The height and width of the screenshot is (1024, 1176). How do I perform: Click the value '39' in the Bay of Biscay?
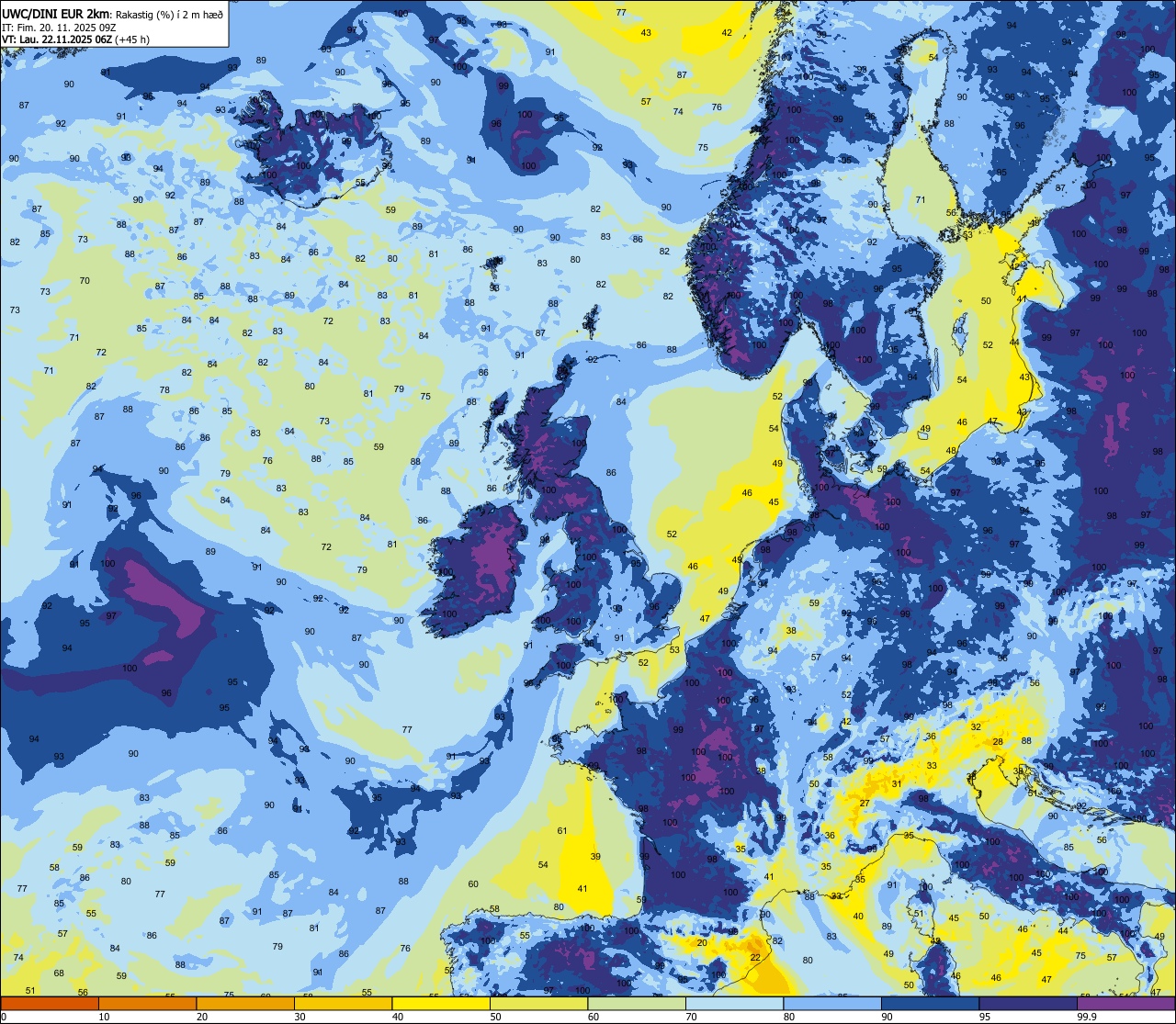tap(595, 856)
